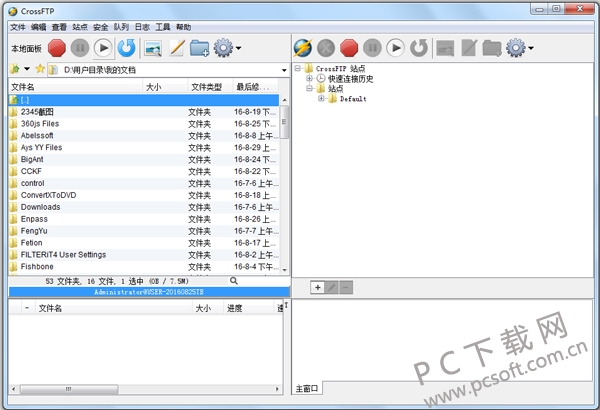
Task: Expand the 快速连接历史 tree node
Action: click(x=310, y=78)
